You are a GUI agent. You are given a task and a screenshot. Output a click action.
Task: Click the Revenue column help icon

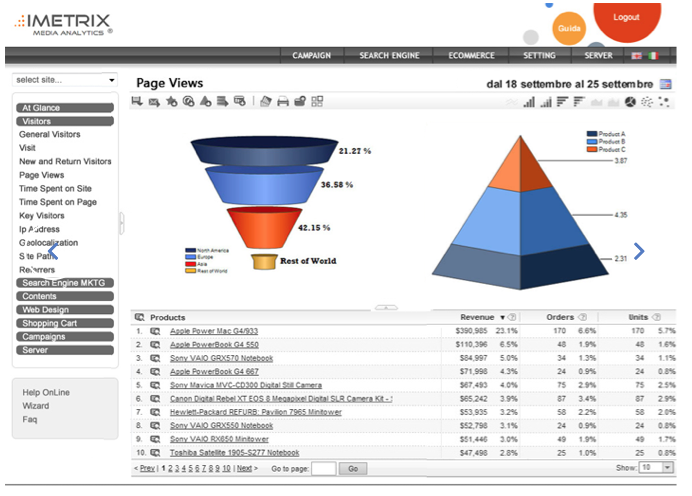[x=511, y=317]
